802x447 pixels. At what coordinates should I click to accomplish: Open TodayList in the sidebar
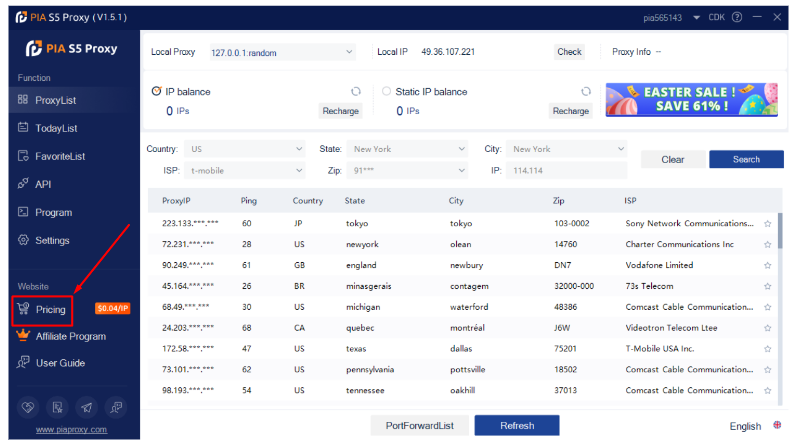56,128
